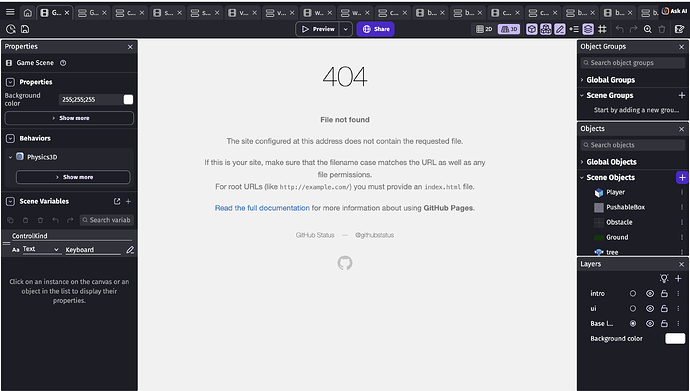Screen dimensions: 690x391
Task: Redo using the toolbar arrow
Action: tap(634, 29)
